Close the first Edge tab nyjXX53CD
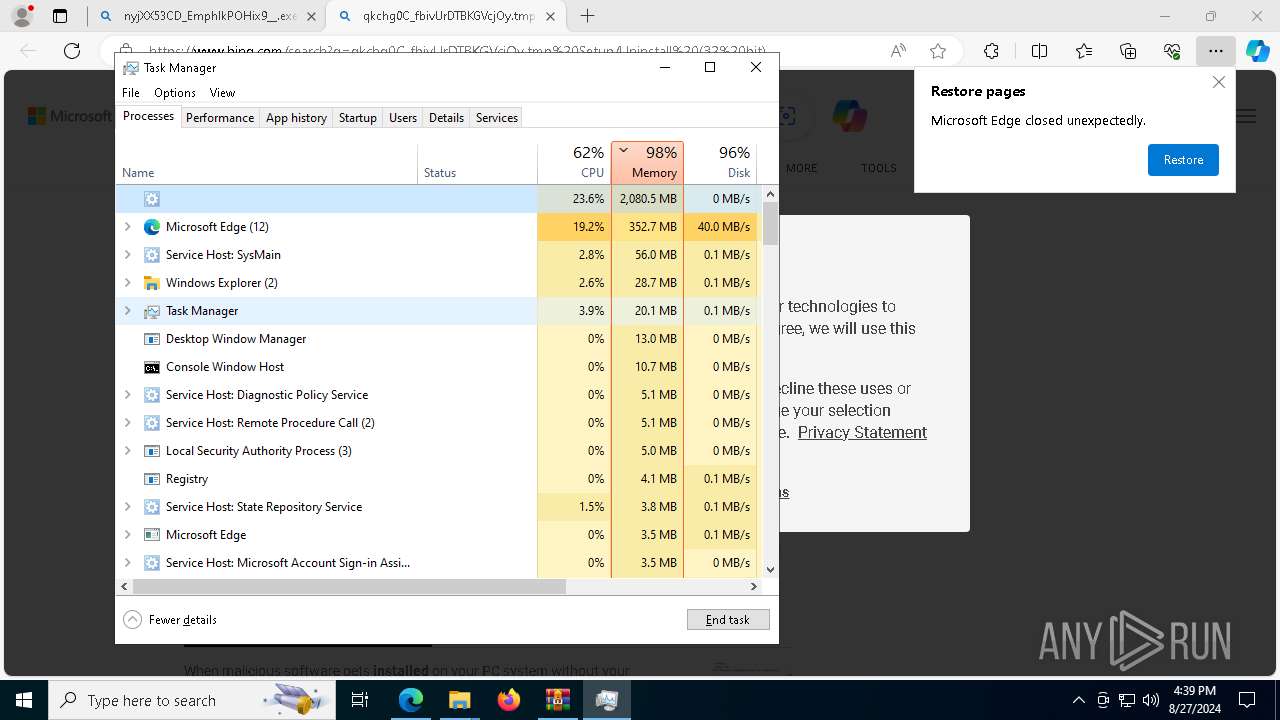This screenshot has height=720, width=1280. click(311, 16)
